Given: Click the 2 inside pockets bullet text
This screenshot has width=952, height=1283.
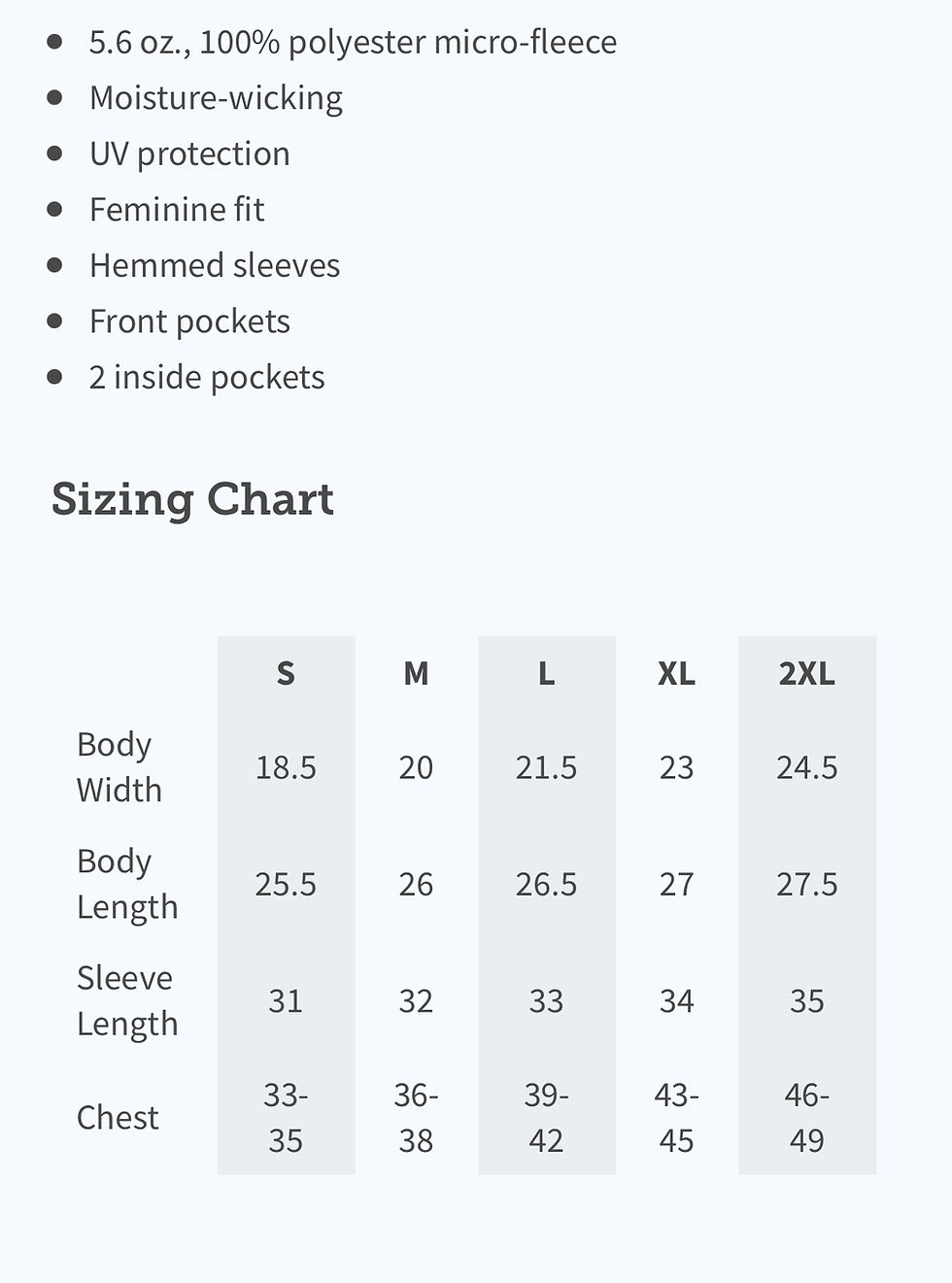Looking at the screenshot, I should coord(207,378).
